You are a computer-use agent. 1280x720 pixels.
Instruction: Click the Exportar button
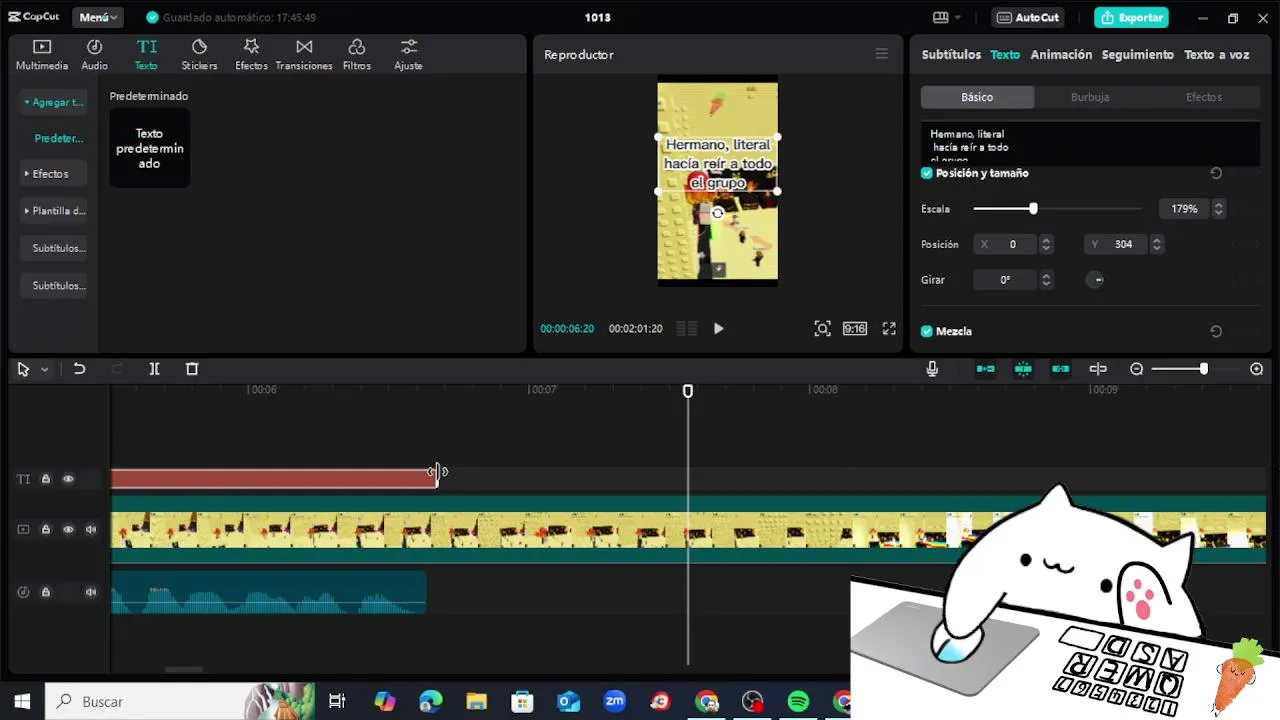pyautogui.click(x=1132, y=17)
